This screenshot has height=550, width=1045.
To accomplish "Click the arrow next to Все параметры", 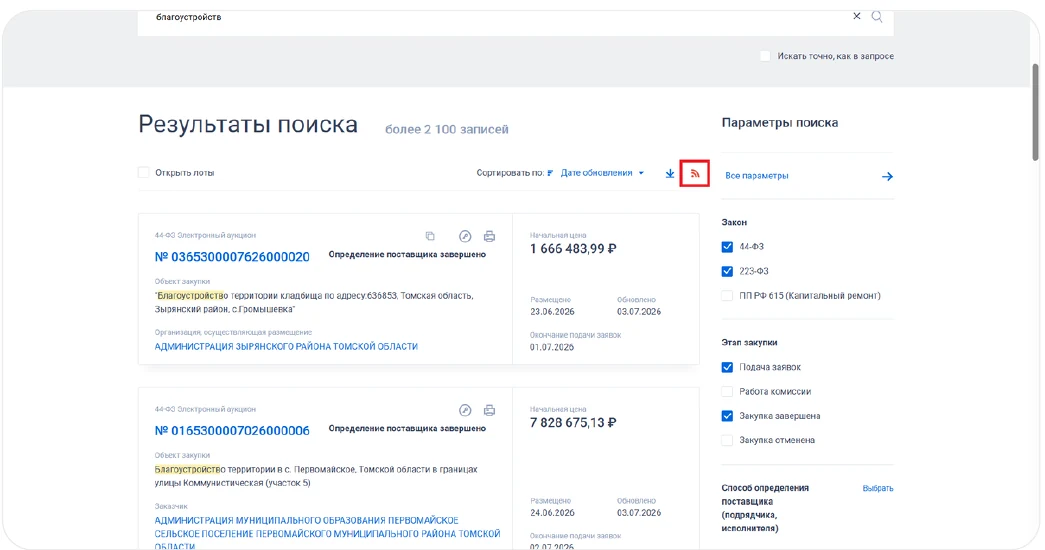I will [x=887, y=177].
